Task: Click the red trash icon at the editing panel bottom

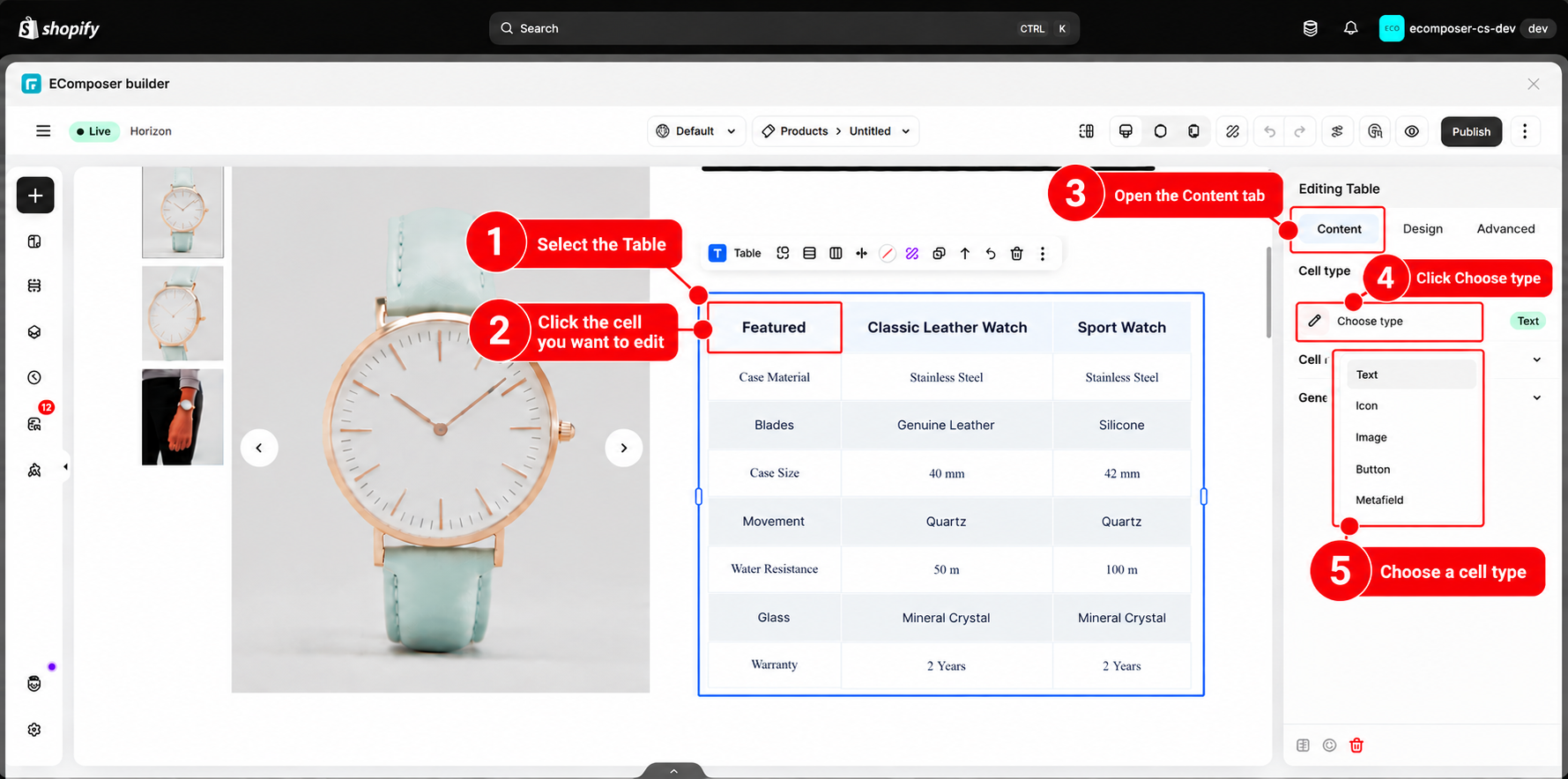Action: coord(1356,746)
